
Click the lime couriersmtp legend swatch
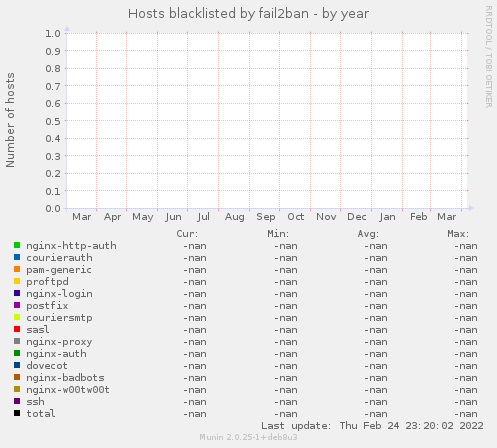pyautogui.click(x=17, y=317)
